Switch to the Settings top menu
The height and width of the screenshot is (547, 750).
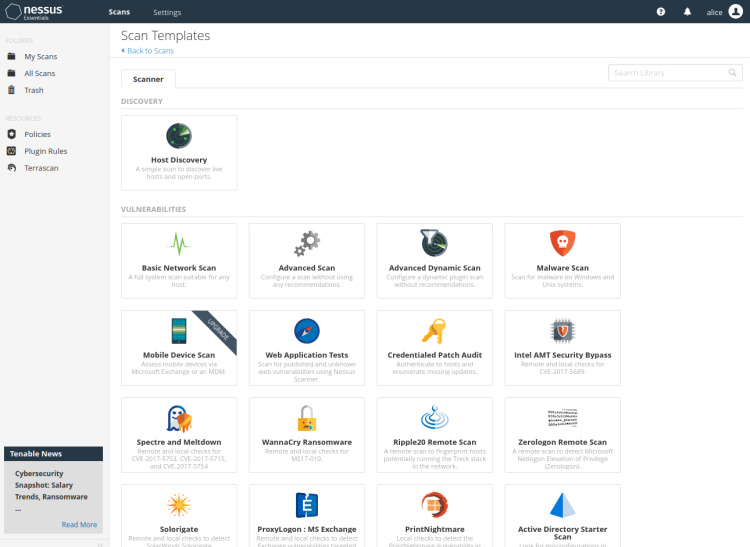(x=167, y=12)
